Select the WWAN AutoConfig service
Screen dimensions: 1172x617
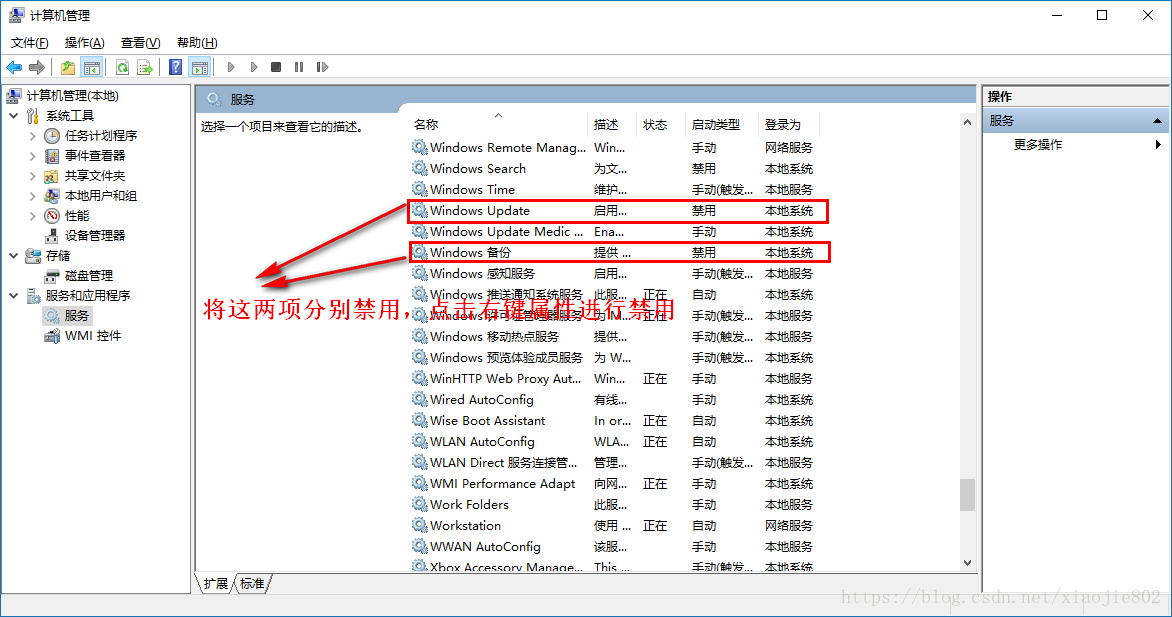[x=613, y=547]
